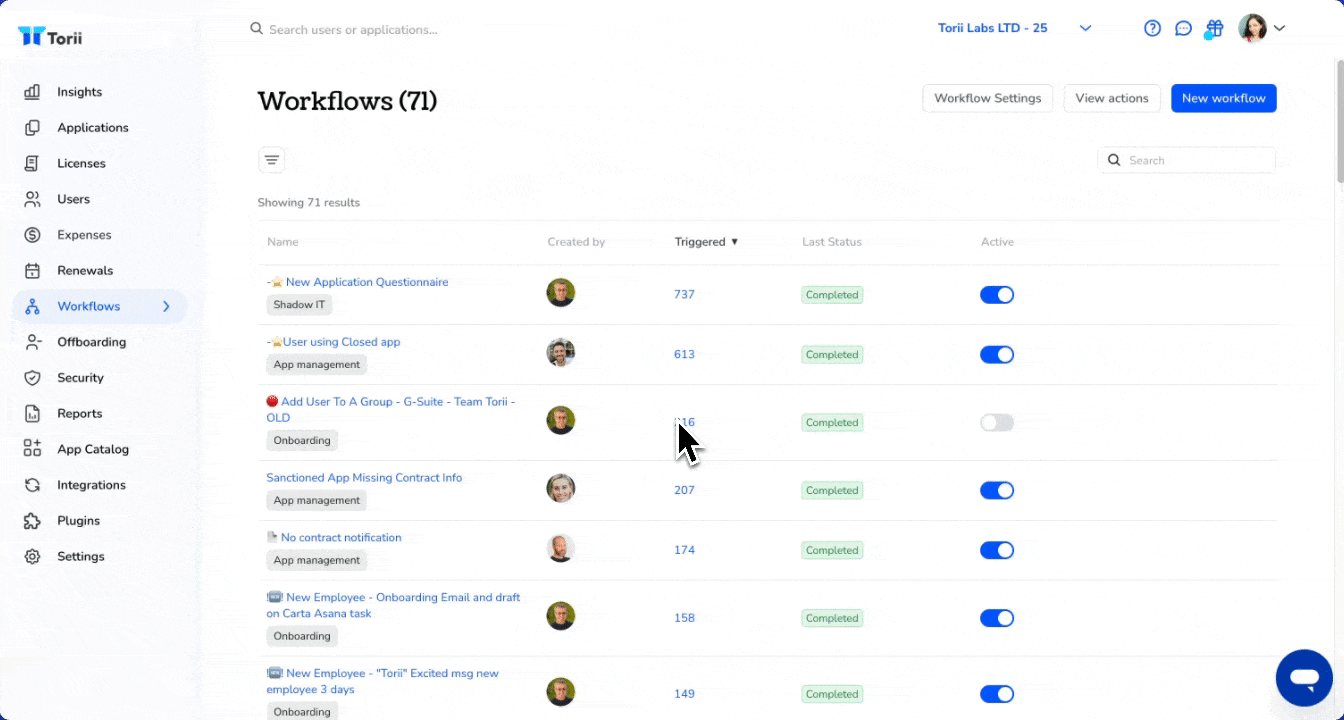Click the New workflow button

click(x=1224, y=98)
